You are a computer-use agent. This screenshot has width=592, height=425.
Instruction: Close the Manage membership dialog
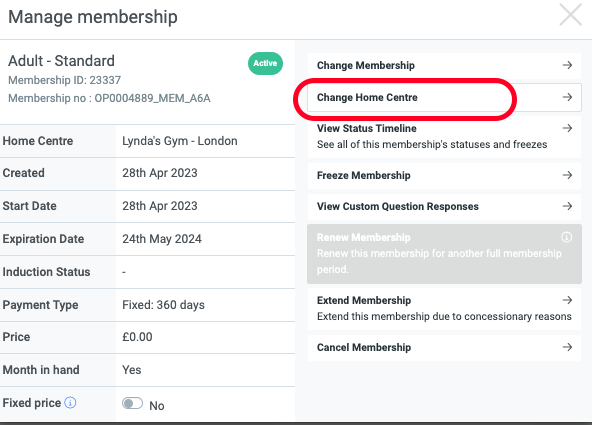pyautogui.click(x=570, y=15)
